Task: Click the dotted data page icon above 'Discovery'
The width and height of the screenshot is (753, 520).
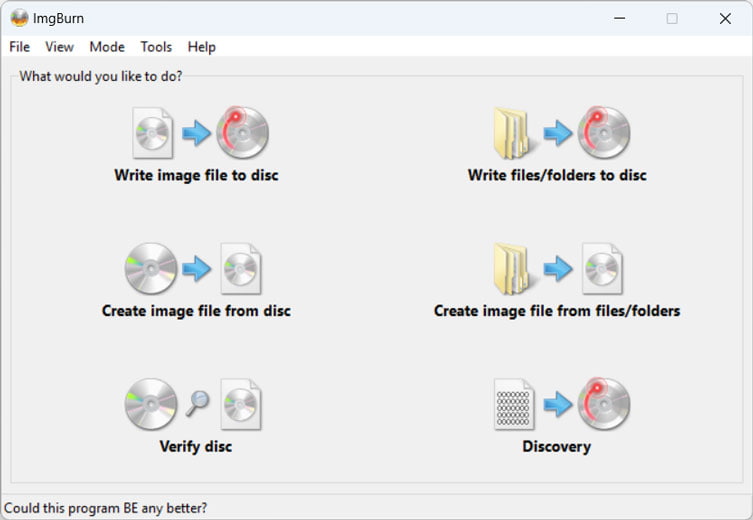Action: tap(514, 403)
